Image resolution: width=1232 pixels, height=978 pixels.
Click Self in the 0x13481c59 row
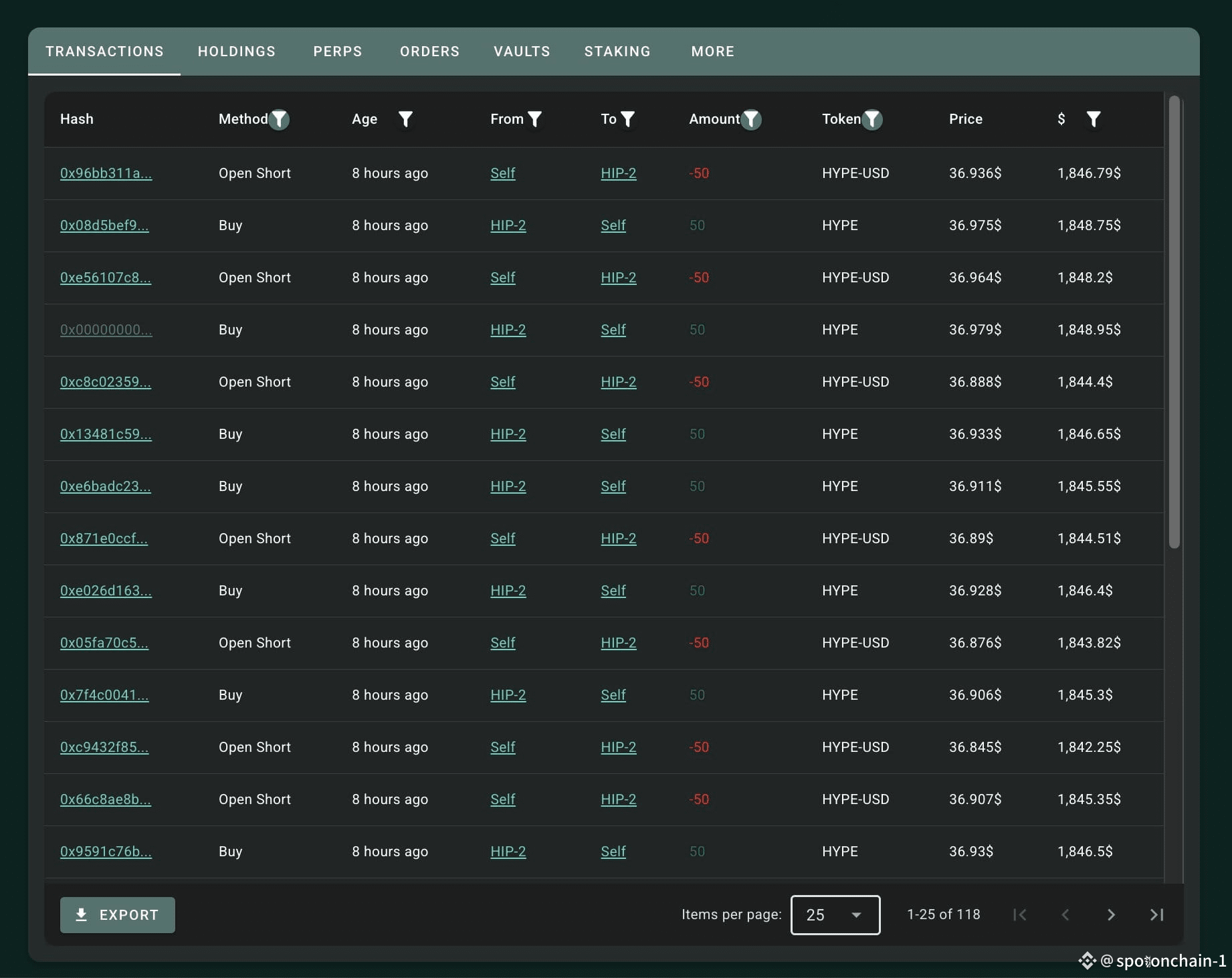coord(613,434)
